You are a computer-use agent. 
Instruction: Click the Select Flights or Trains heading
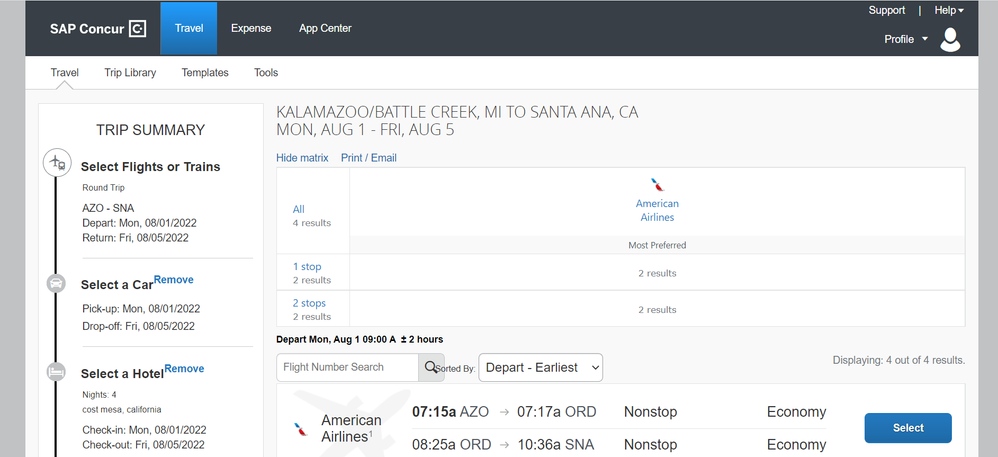pos(150,167)
